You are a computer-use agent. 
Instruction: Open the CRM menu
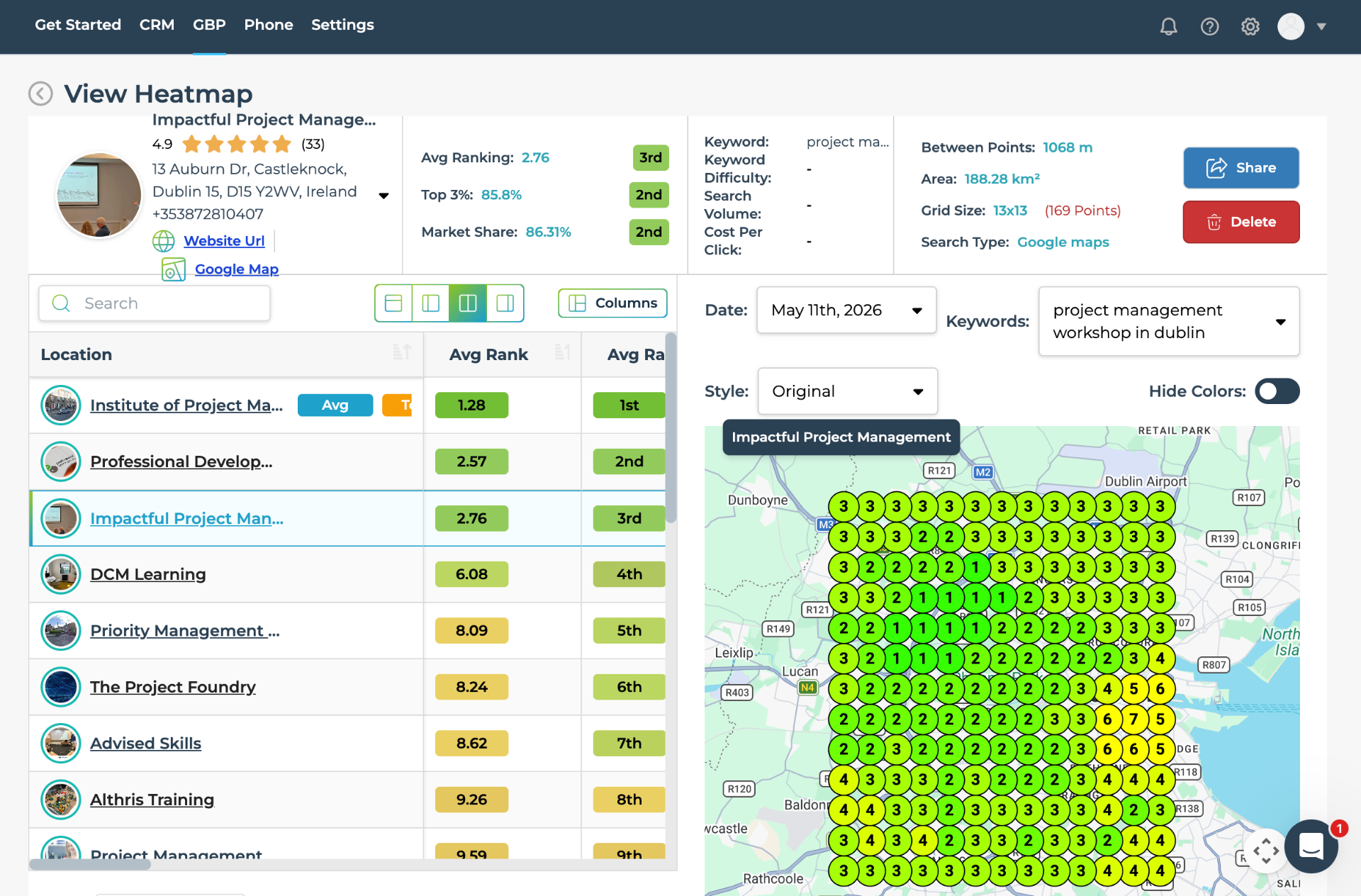[x=157, y=25]
